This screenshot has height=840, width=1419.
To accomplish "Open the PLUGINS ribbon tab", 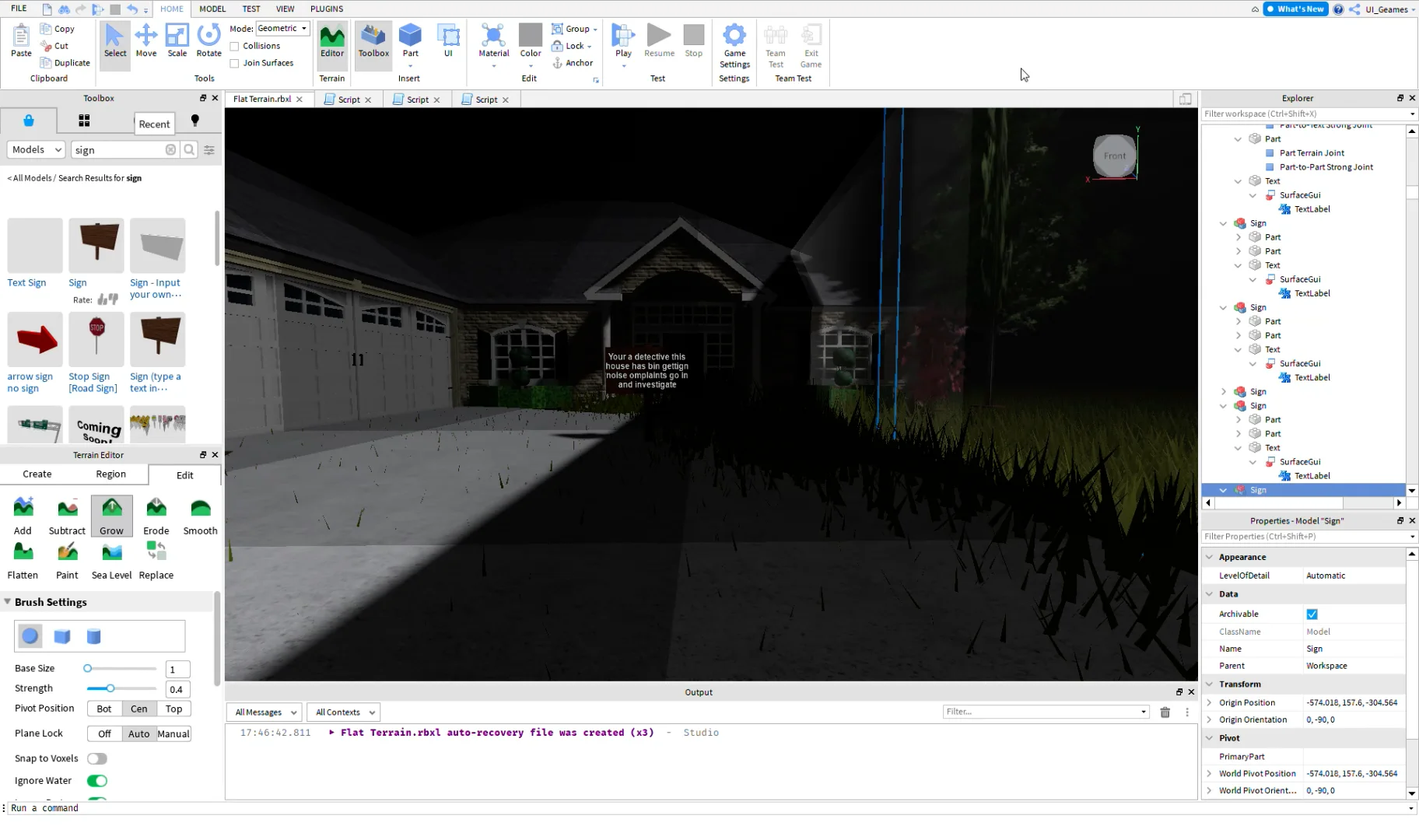I will [x=327, y=9].
